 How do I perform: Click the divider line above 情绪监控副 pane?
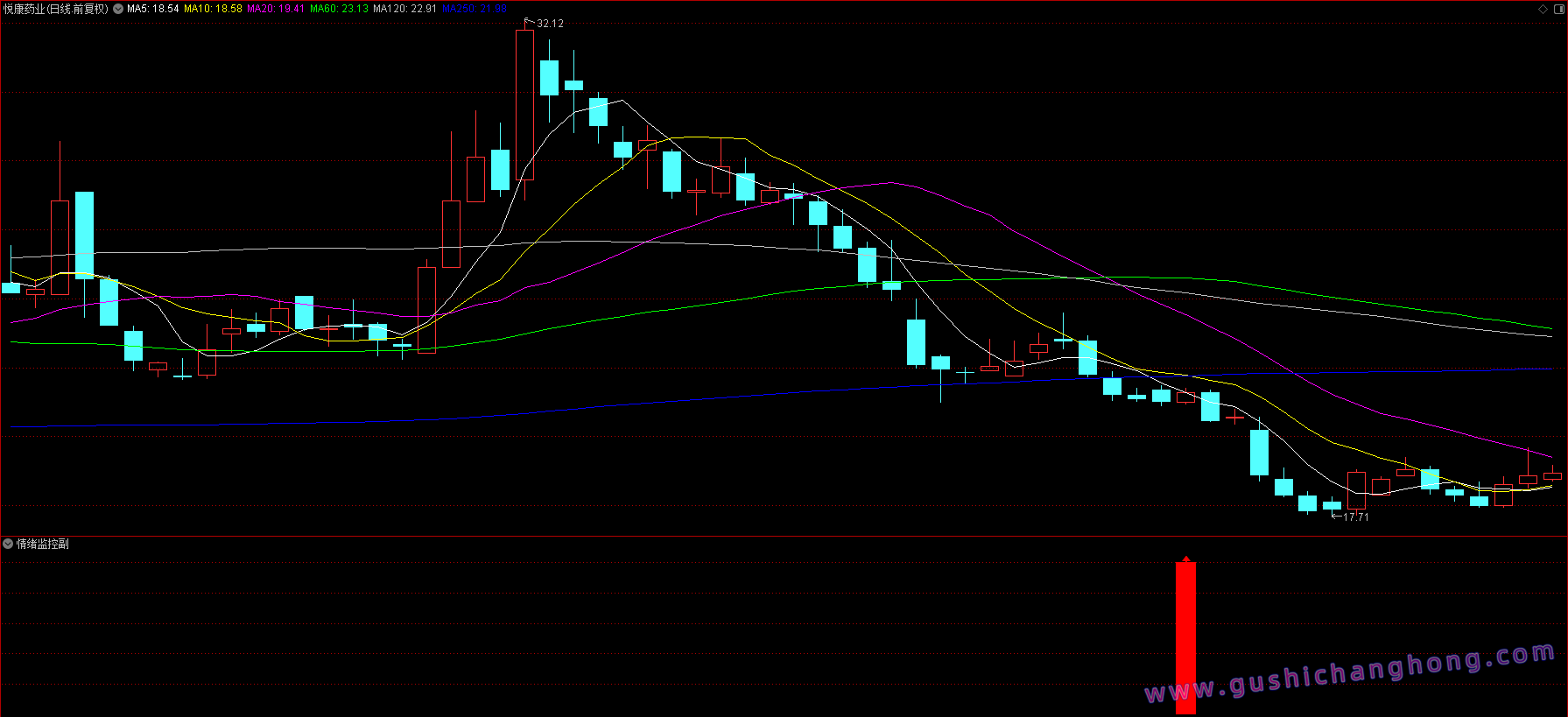click(x=784, y=536)
